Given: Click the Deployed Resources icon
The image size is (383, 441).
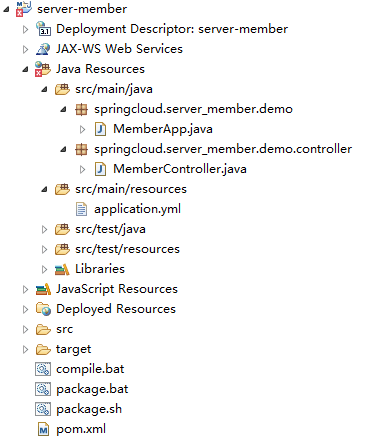Looking at the screenshot, I should [x=43, y=309].
